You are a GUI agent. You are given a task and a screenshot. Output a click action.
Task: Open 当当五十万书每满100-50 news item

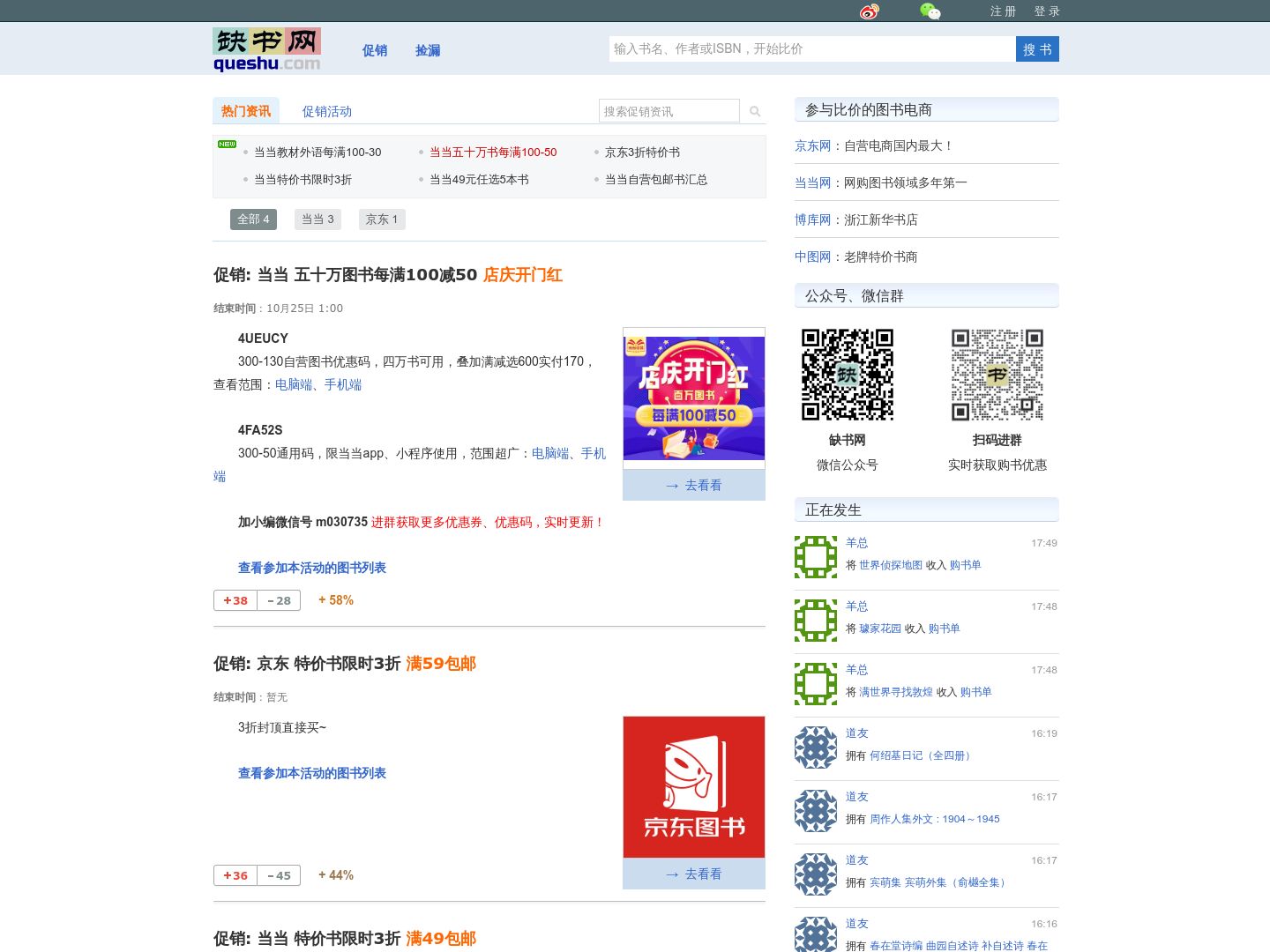coord(493,152)
